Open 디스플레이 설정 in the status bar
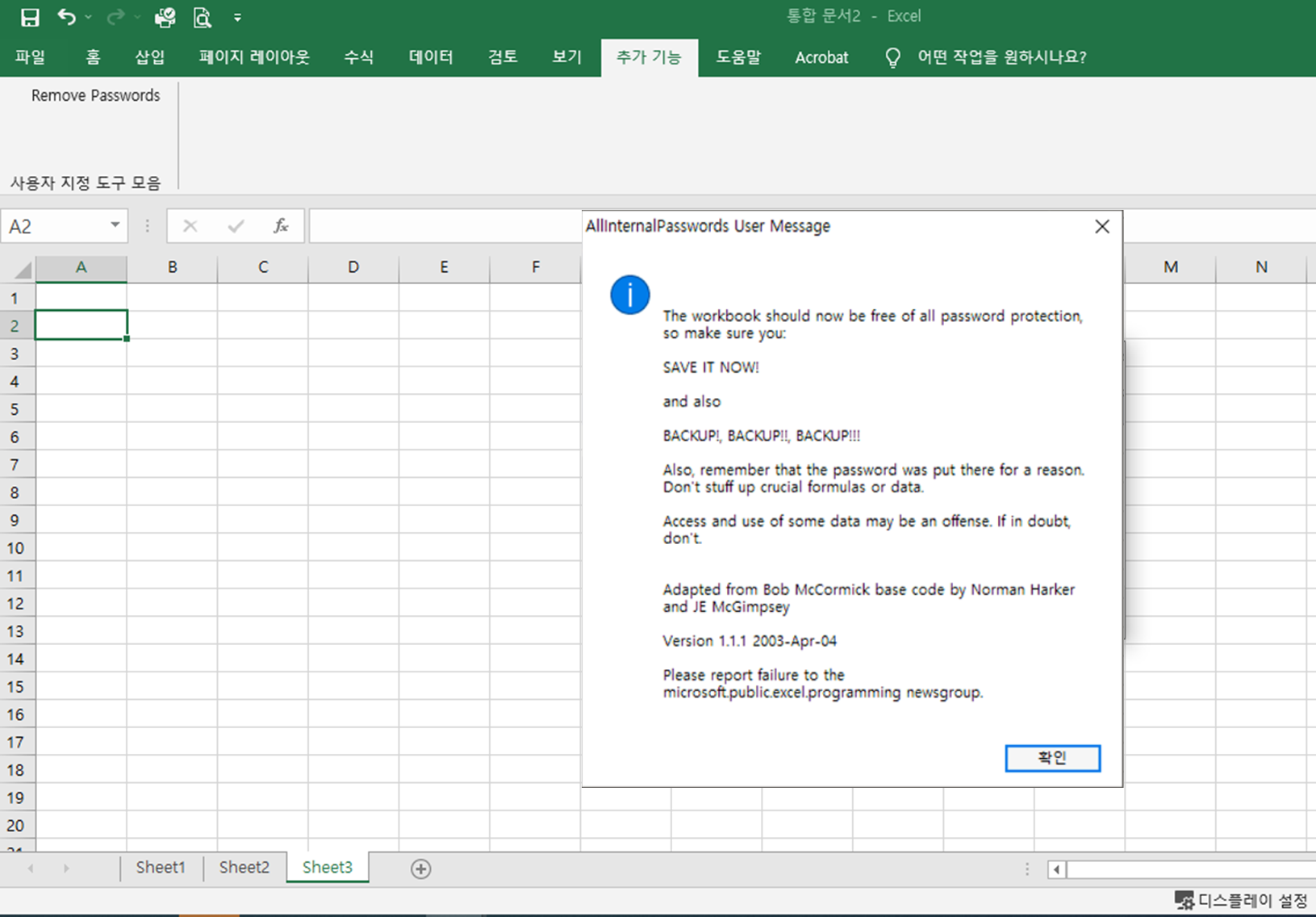Screen dimensions: 1316x917 1241,901
